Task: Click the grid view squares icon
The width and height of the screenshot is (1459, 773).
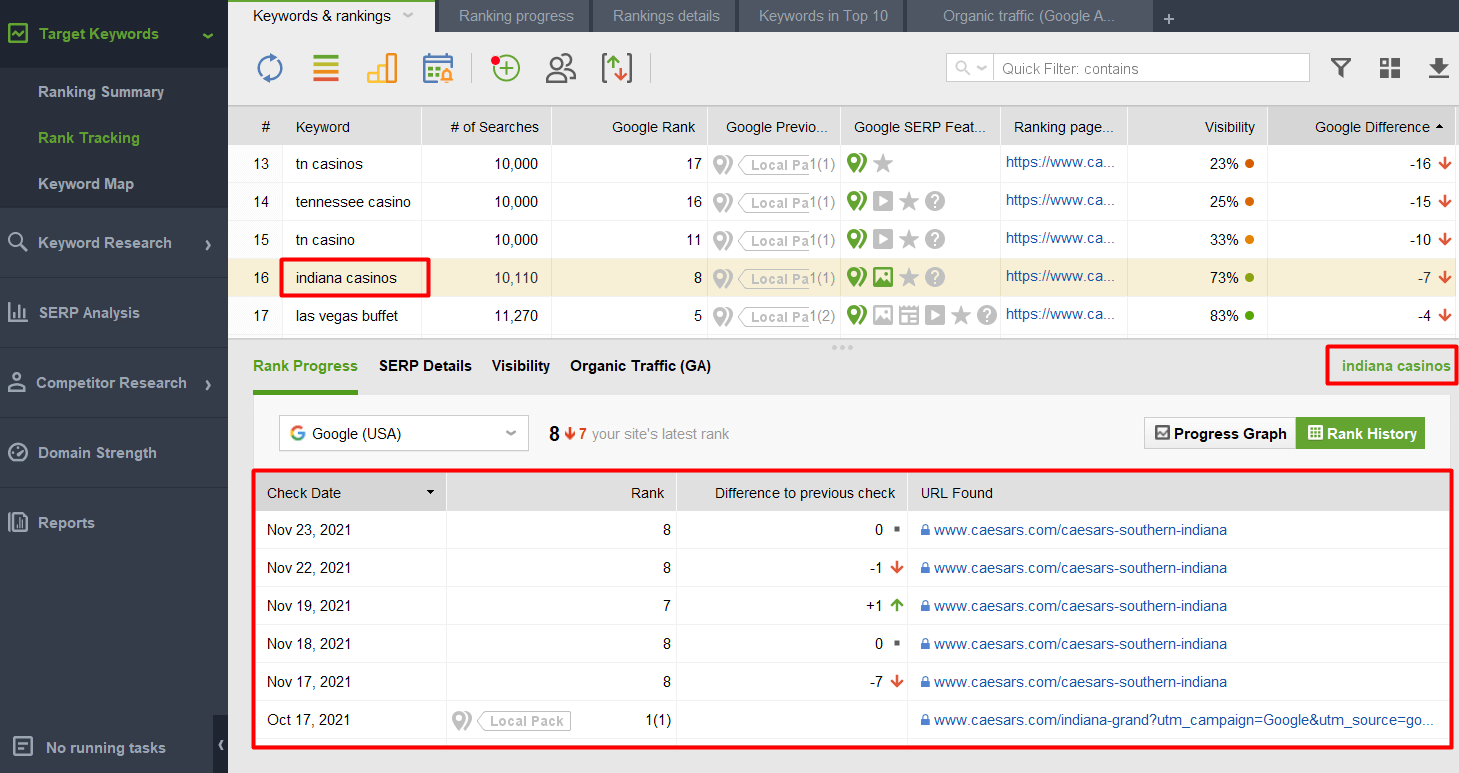Action: click(1390, 68)
